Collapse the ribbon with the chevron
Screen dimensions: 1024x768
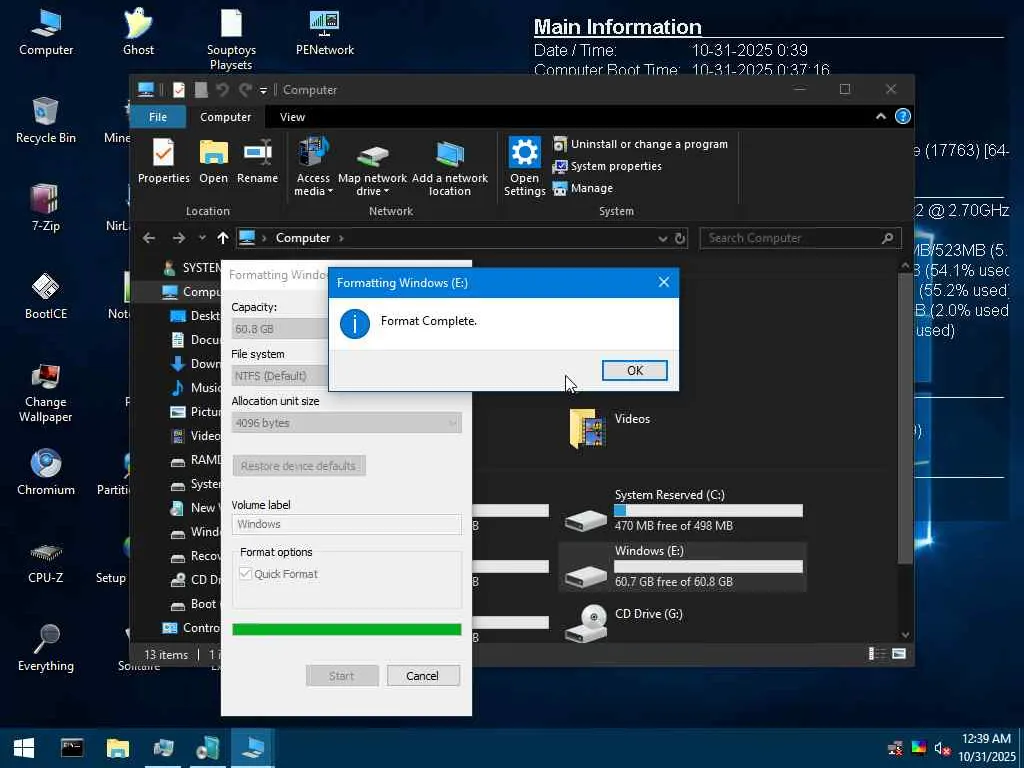[880, 116]
